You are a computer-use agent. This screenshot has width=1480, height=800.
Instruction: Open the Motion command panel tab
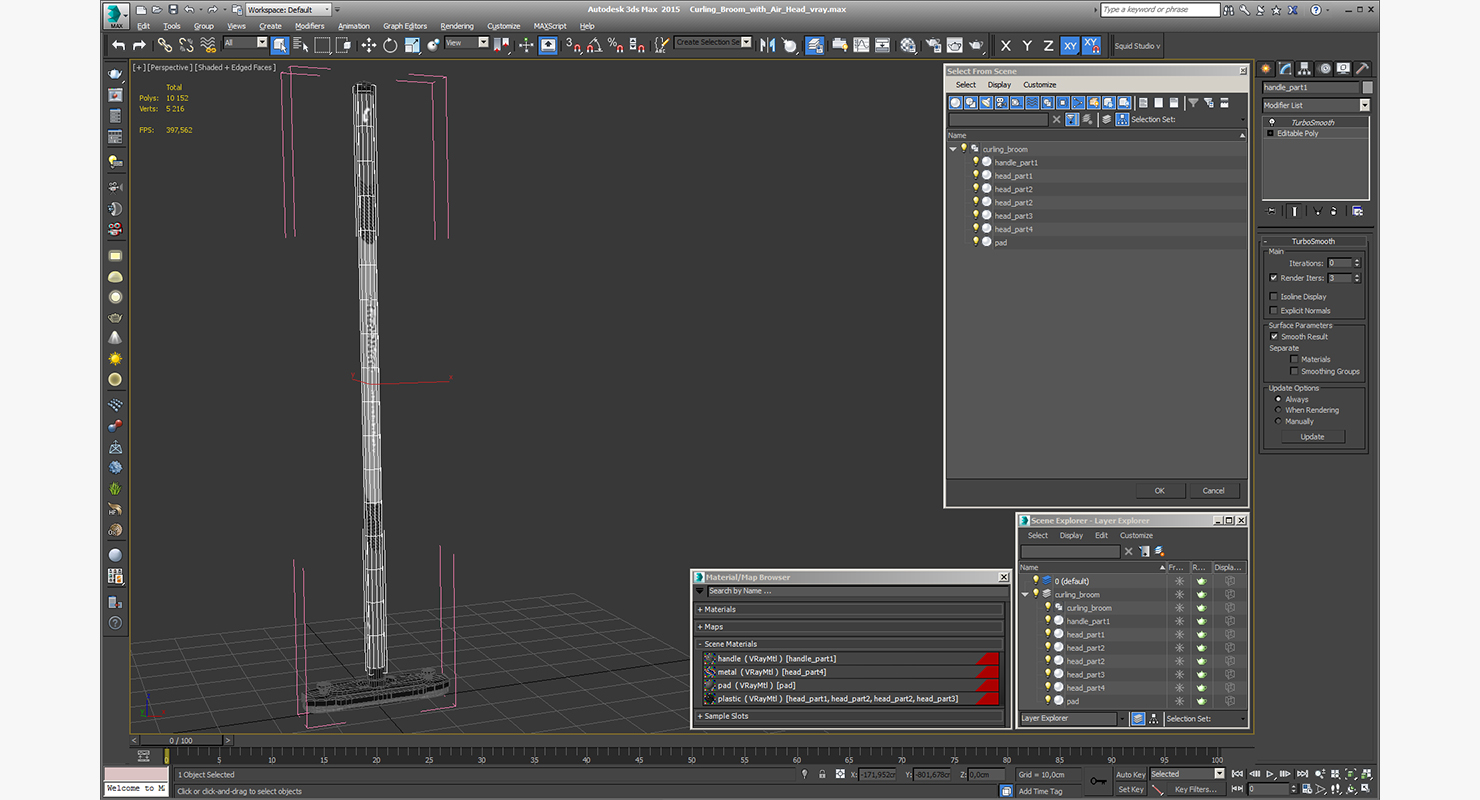1324,68
